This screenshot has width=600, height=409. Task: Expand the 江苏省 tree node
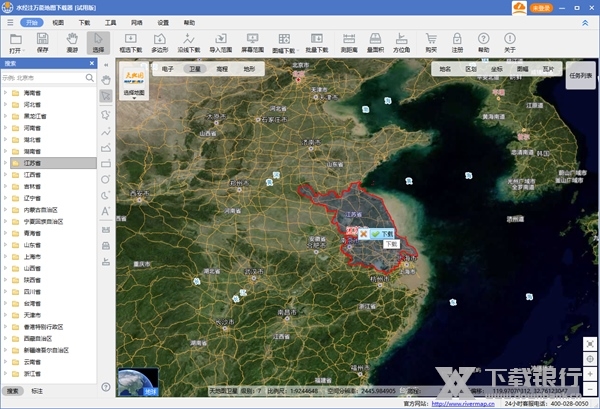click(7, 162)
